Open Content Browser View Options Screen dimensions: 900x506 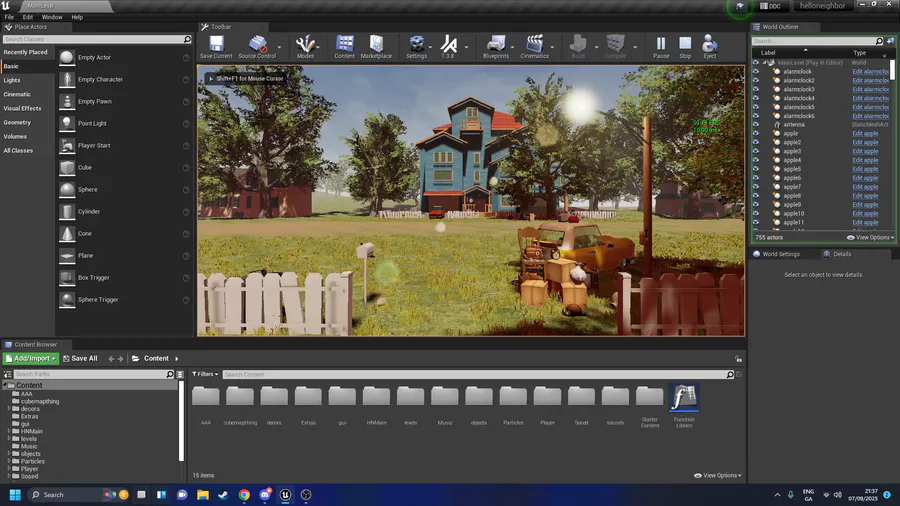717,476
